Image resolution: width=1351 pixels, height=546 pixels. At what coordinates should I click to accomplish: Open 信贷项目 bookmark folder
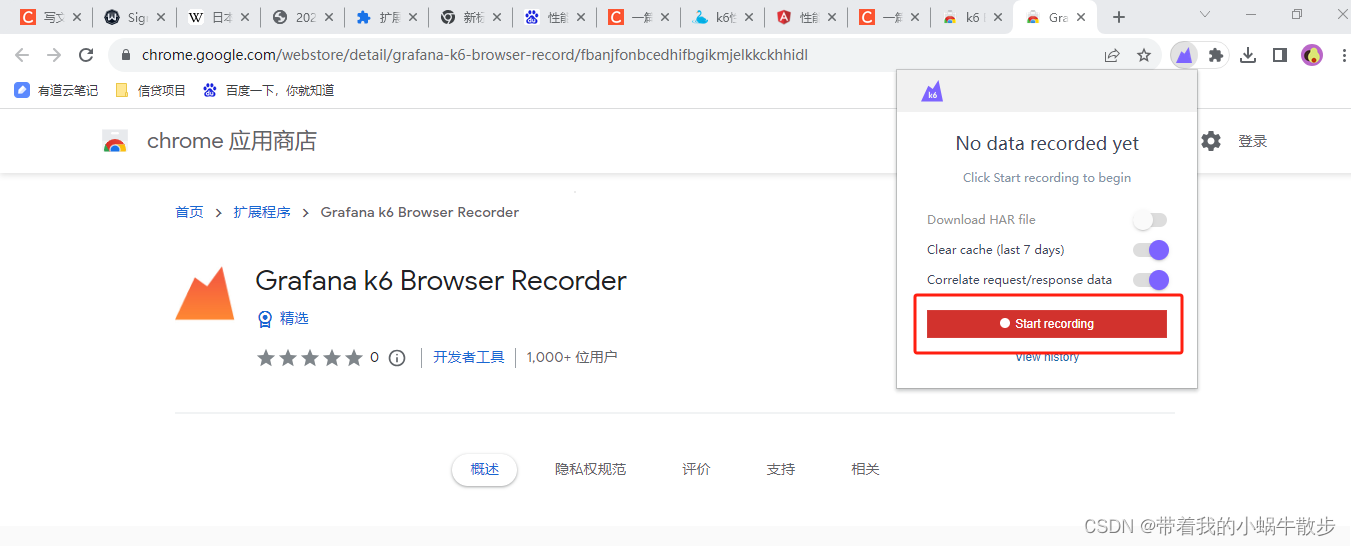pos(150,90)
